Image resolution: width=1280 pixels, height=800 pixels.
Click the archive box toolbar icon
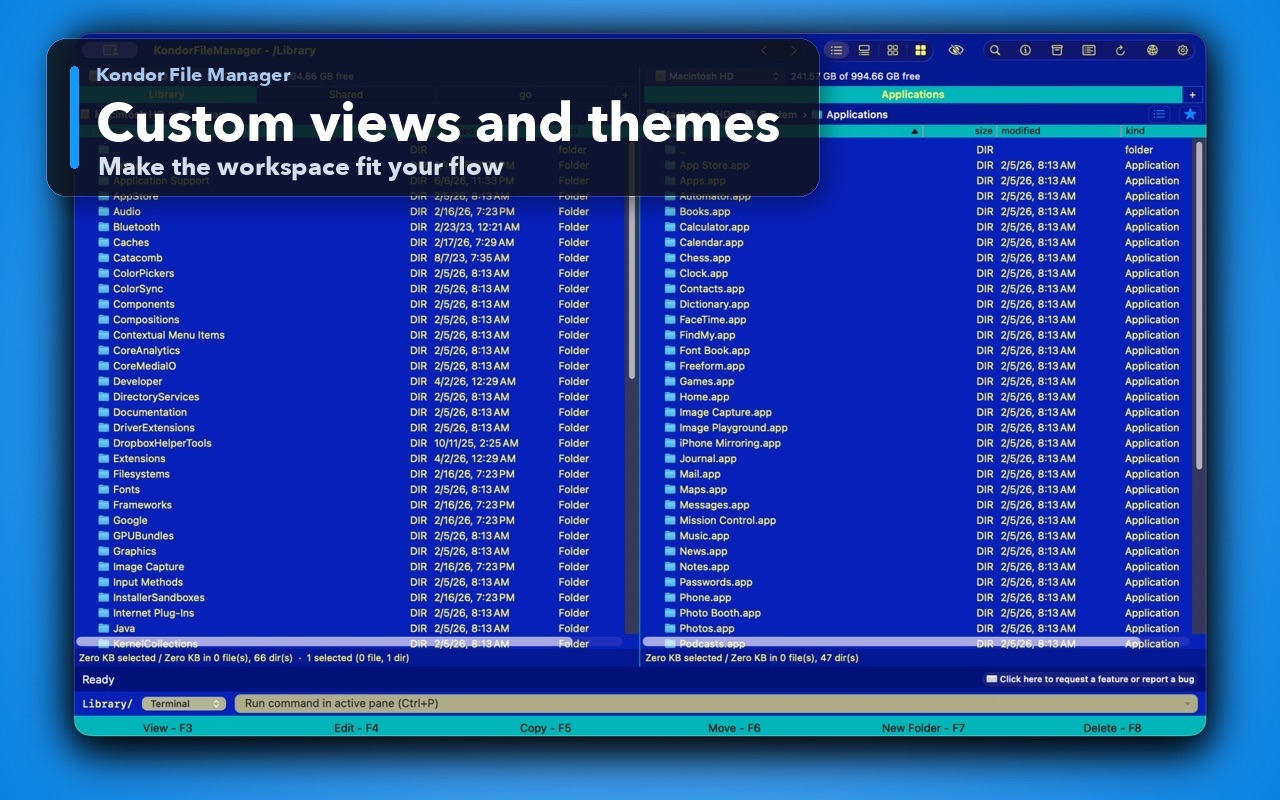point(1057,50)
